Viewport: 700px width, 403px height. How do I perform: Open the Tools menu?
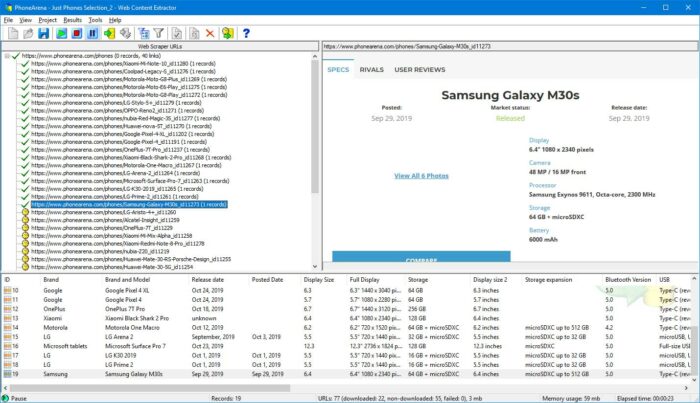pos(95,19)
